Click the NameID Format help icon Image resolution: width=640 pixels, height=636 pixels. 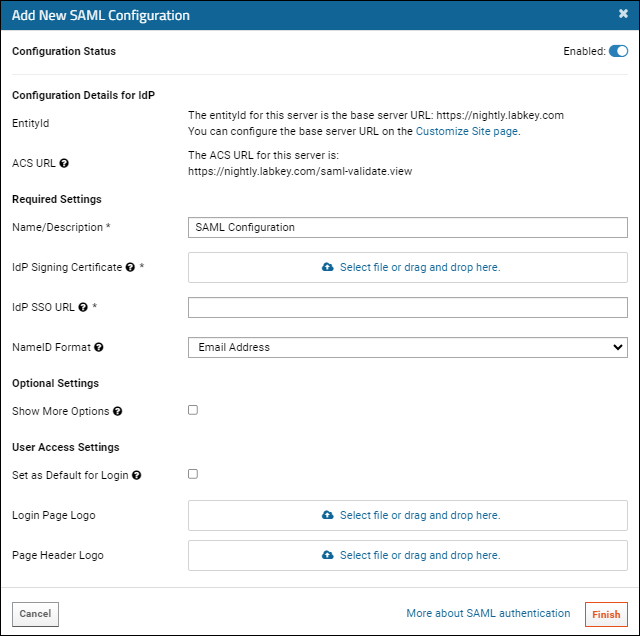99,347
